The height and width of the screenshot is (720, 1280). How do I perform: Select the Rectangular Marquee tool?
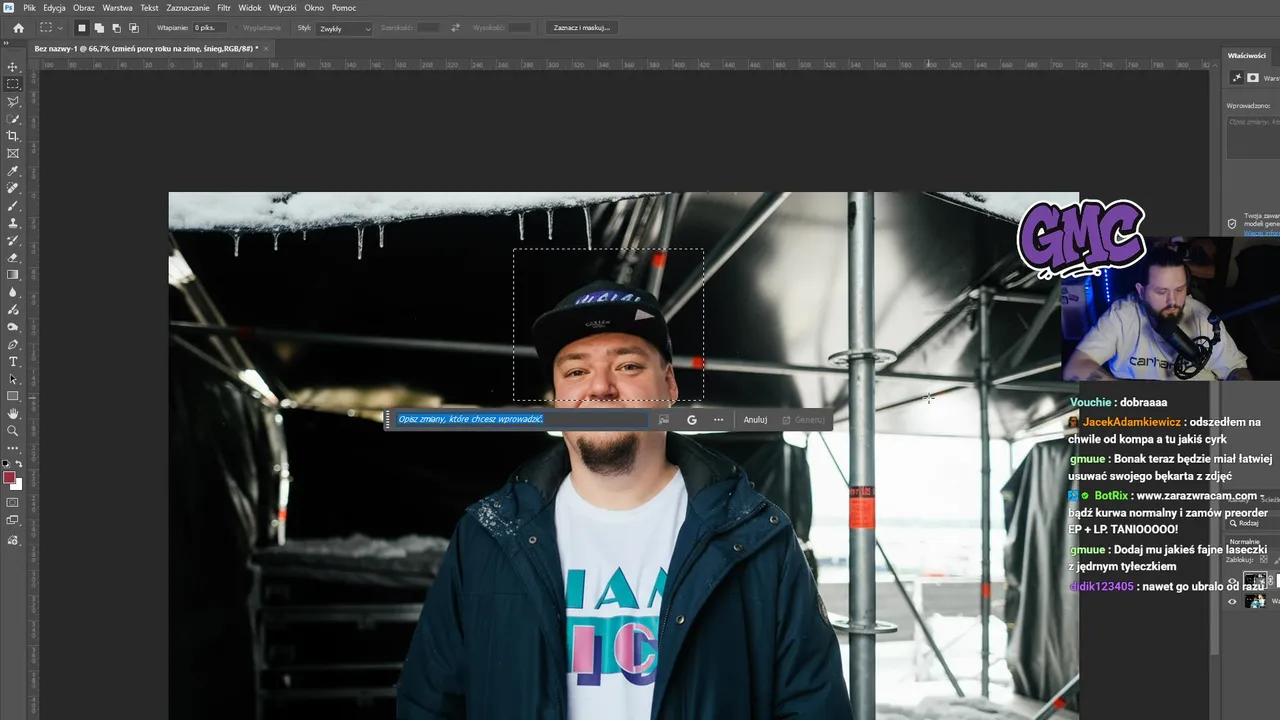[13, 84]
